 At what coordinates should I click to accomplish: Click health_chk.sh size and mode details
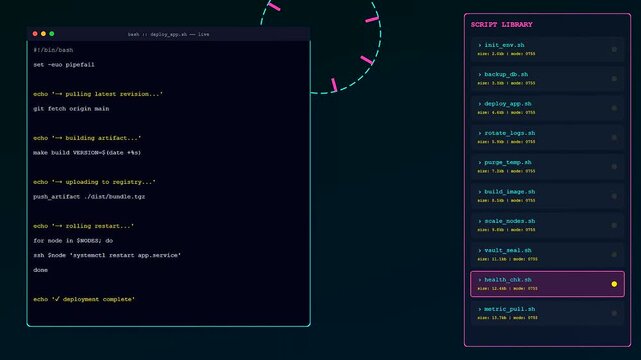507,288
